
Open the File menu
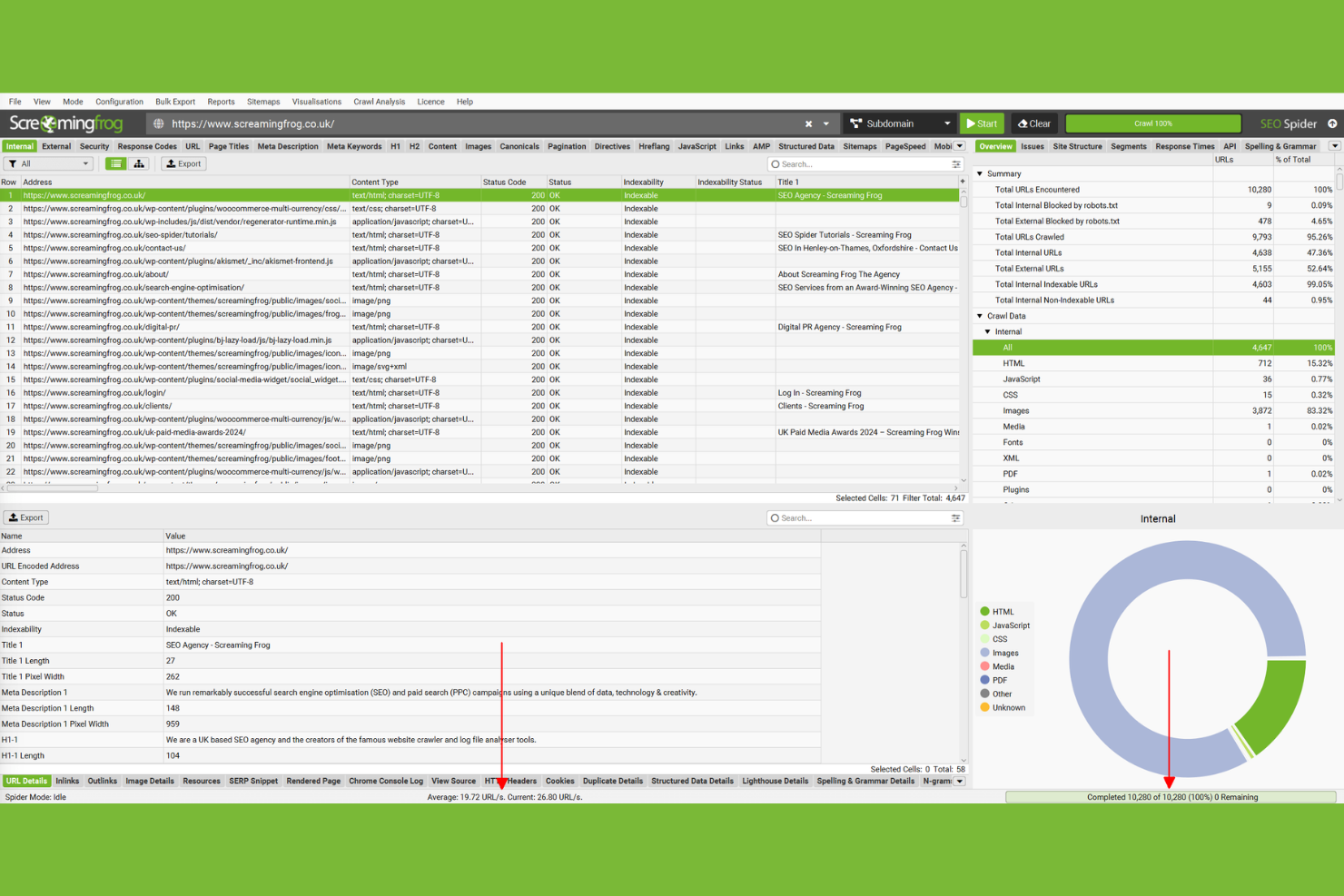click(15, 102)
